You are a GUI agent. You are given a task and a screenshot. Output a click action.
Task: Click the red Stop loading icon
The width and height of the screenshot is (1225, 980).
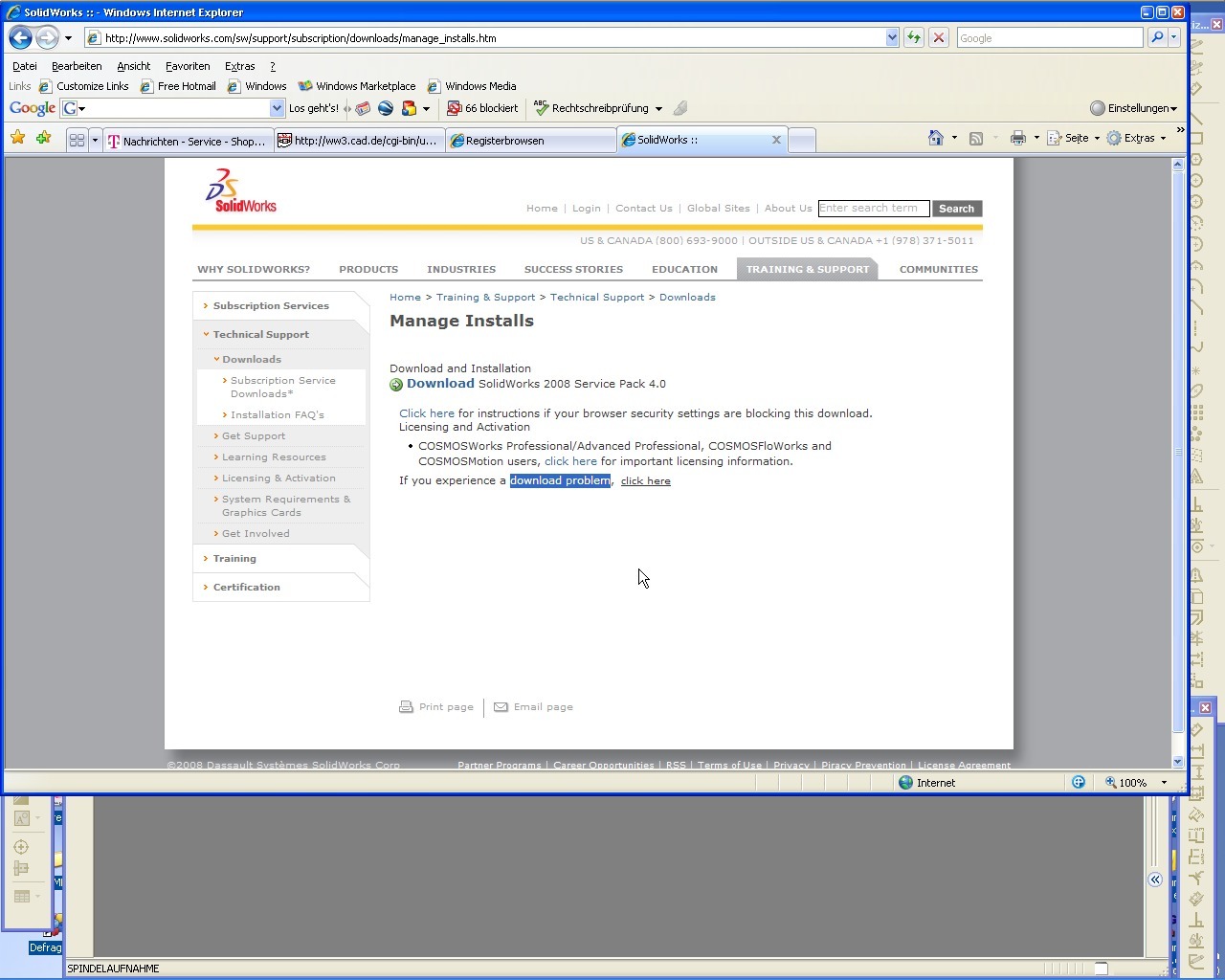(x=939, y=38)
